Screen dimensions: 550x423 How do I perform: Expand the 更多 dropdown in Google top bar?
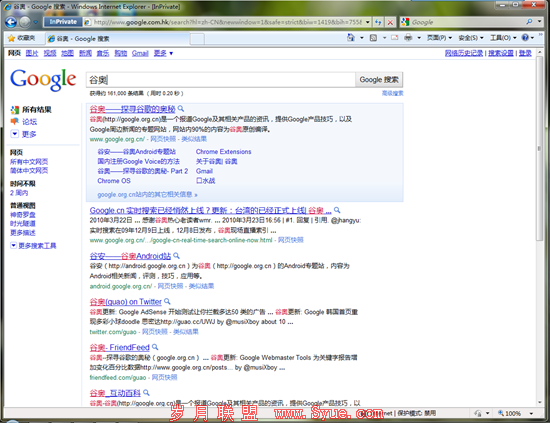pyautogui.click(x=163, y=53)
